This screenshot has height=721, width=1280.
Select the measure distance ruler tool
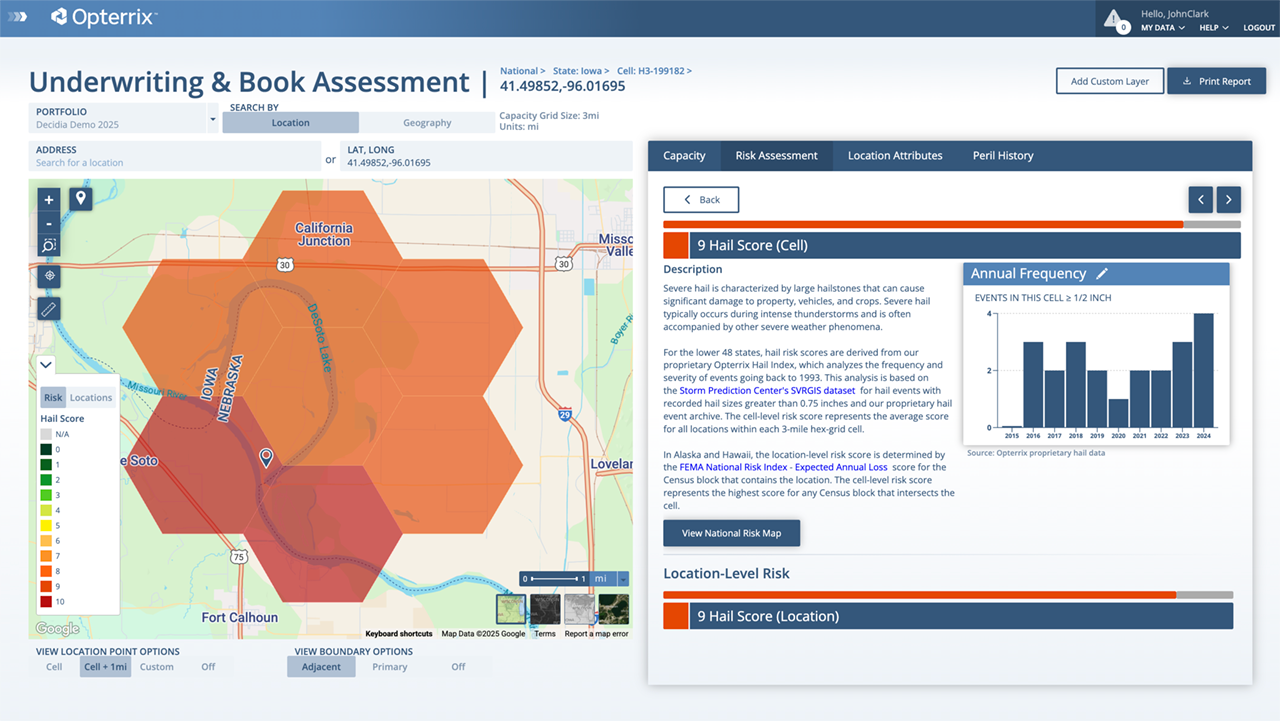point(48,309)
